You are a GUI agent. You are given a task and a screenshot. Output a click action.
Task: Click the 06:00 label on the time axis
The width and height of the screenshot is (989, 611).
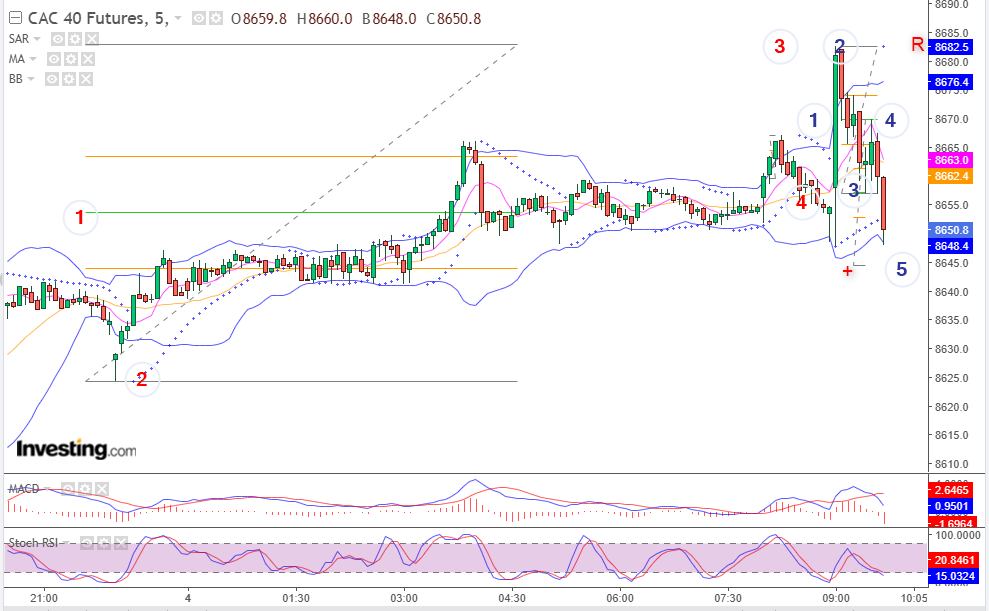pos(620,598)
